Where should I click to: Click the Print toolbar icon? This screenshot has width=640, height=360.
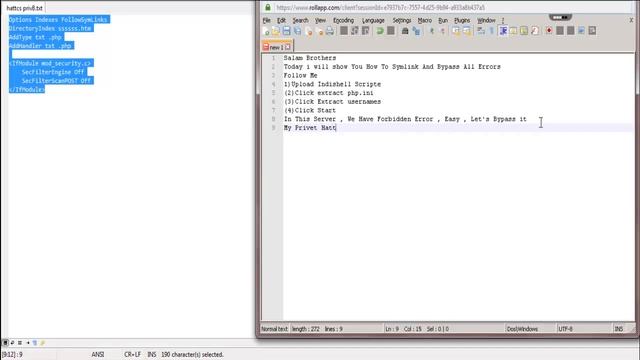tap(330, 31)
